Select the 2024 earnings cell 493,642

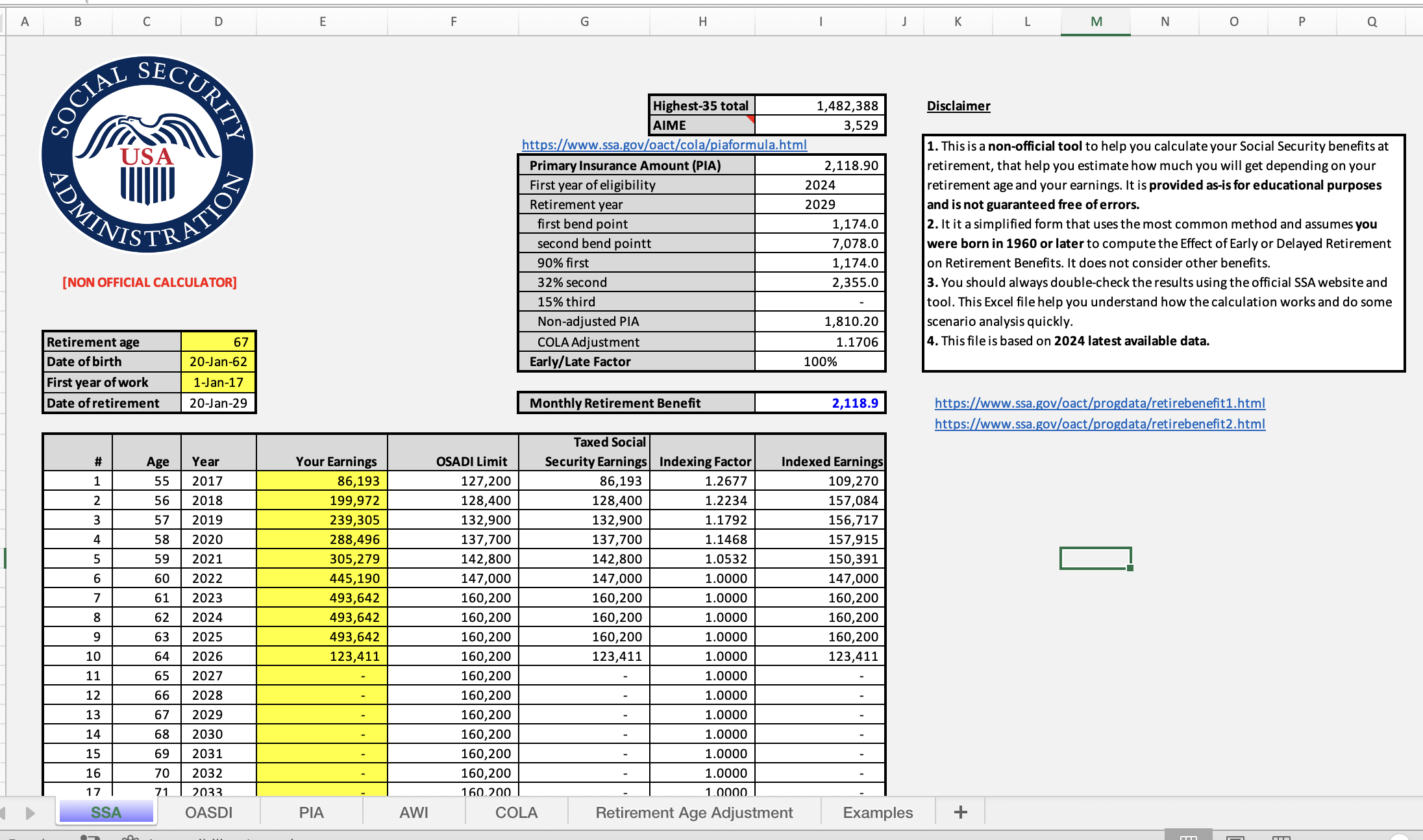pyautogui.click(x=322, y=617)
